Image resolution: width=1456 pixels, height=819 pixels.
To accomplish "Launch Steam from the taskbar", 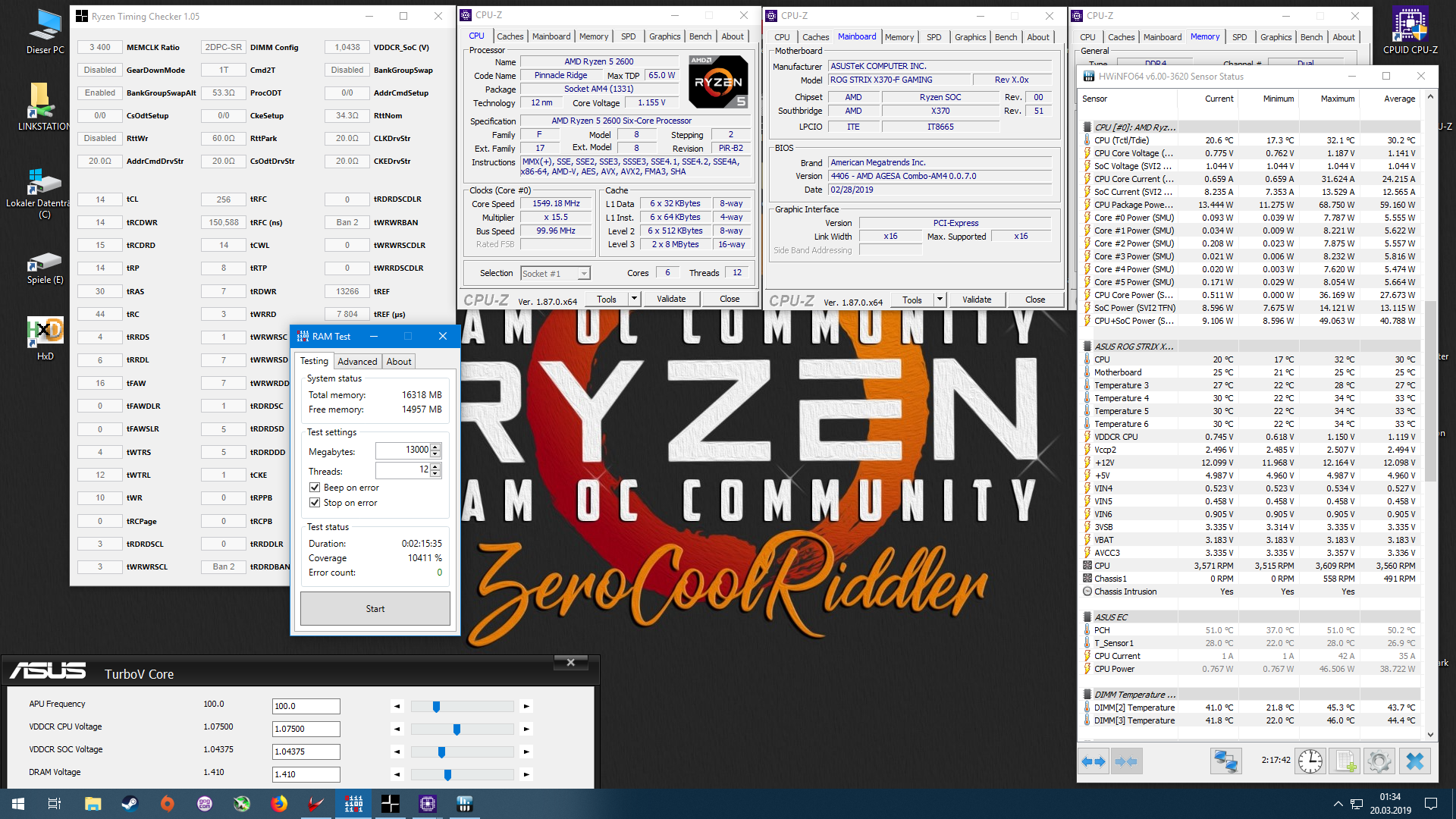I will point(130,804).
